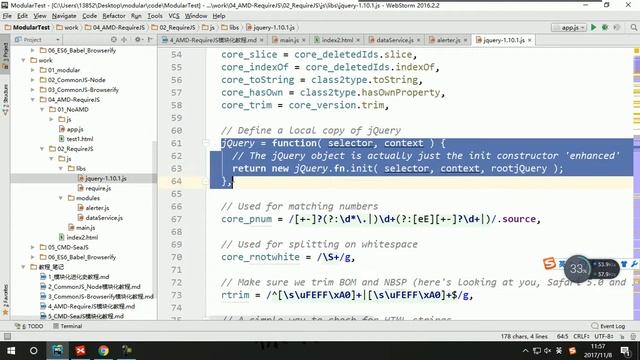
Task: Select test1.html in project tree
Action: 76,139
